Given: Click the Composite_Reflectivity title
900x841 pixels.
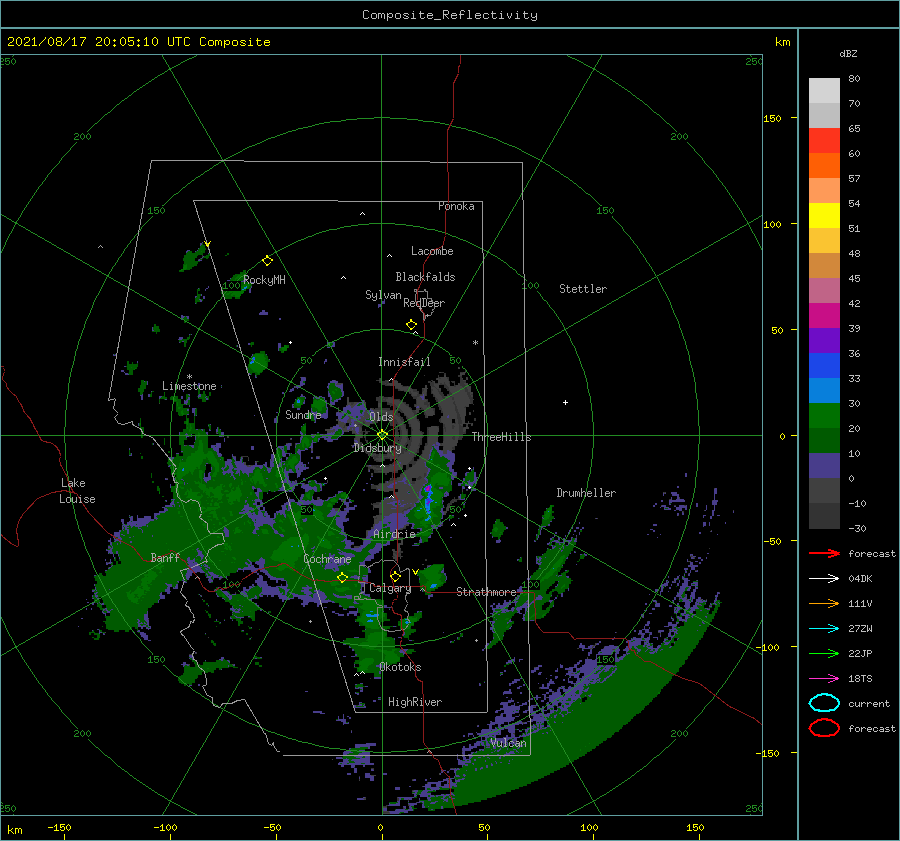Looking at the screenshot, I should tap(450, 15).
